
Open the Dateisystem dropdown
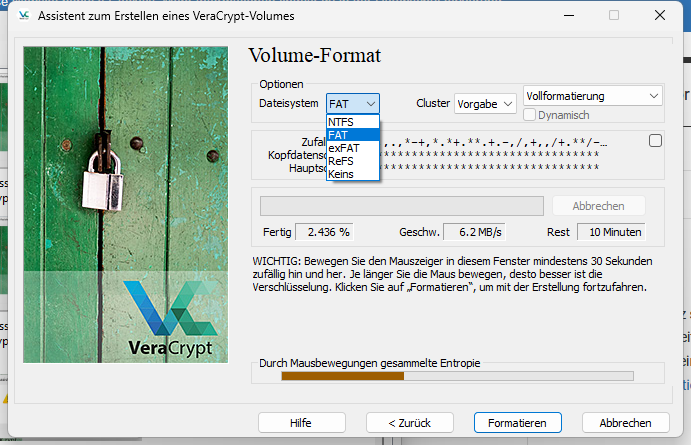coord(353,103)
